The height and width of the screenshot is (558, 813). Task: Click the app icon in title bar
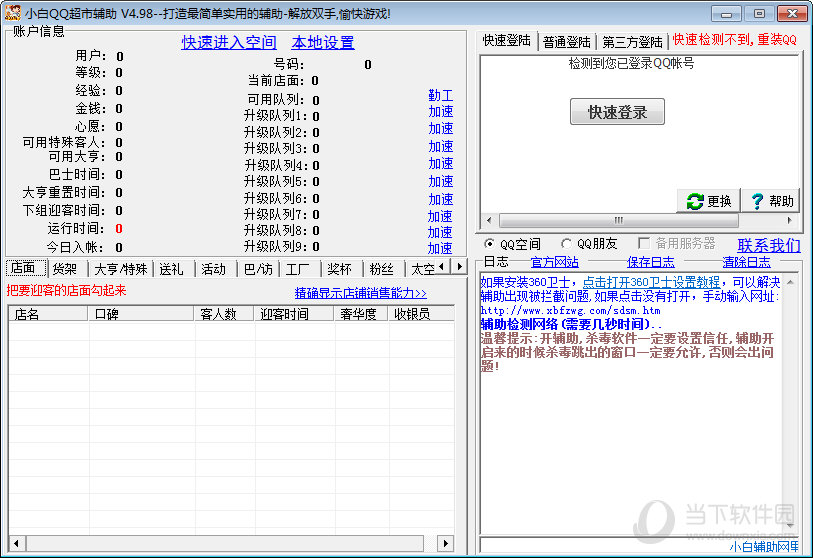click(x=12, y=13)
